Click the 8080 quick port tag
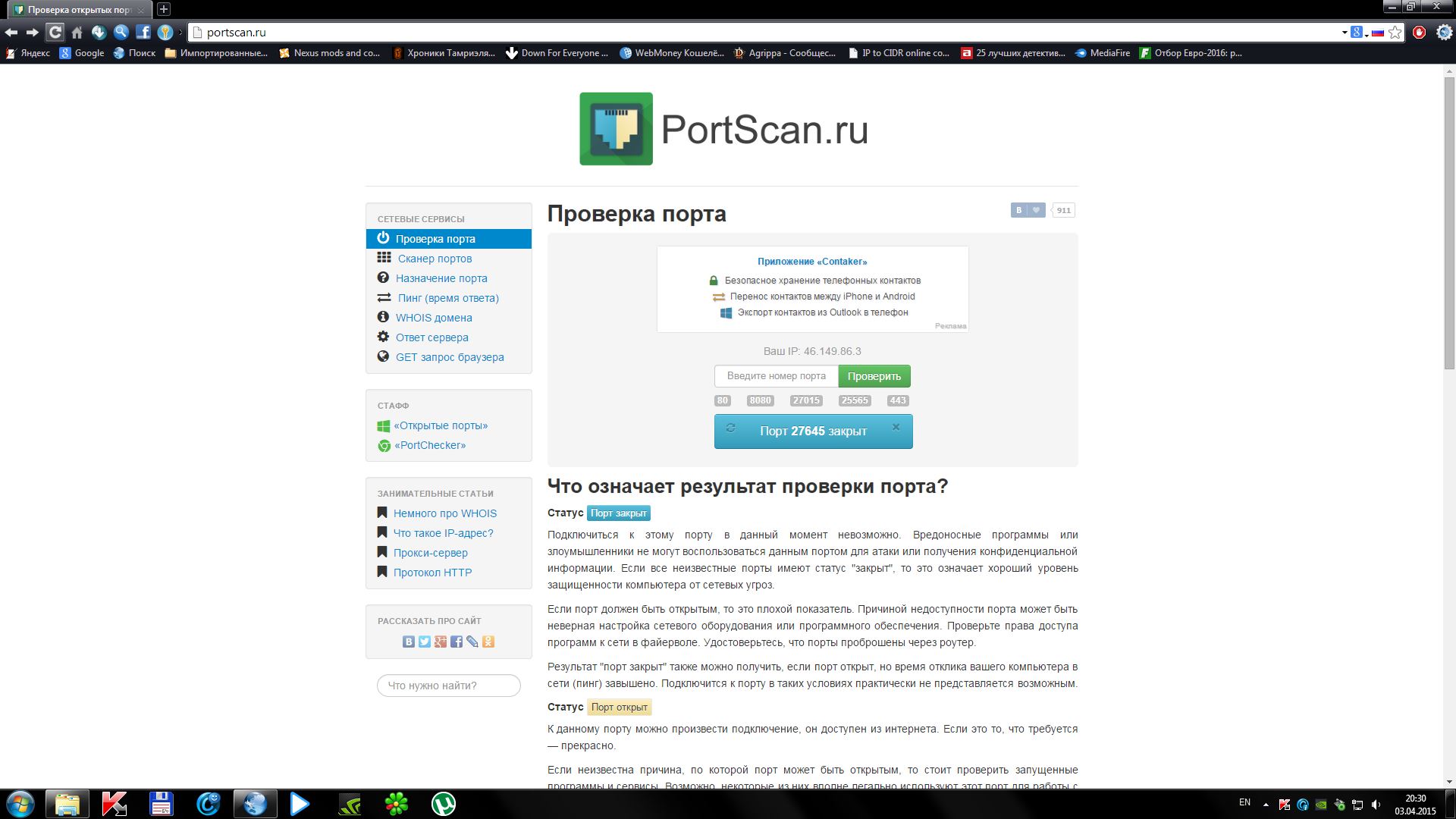 tap(759, 400)
